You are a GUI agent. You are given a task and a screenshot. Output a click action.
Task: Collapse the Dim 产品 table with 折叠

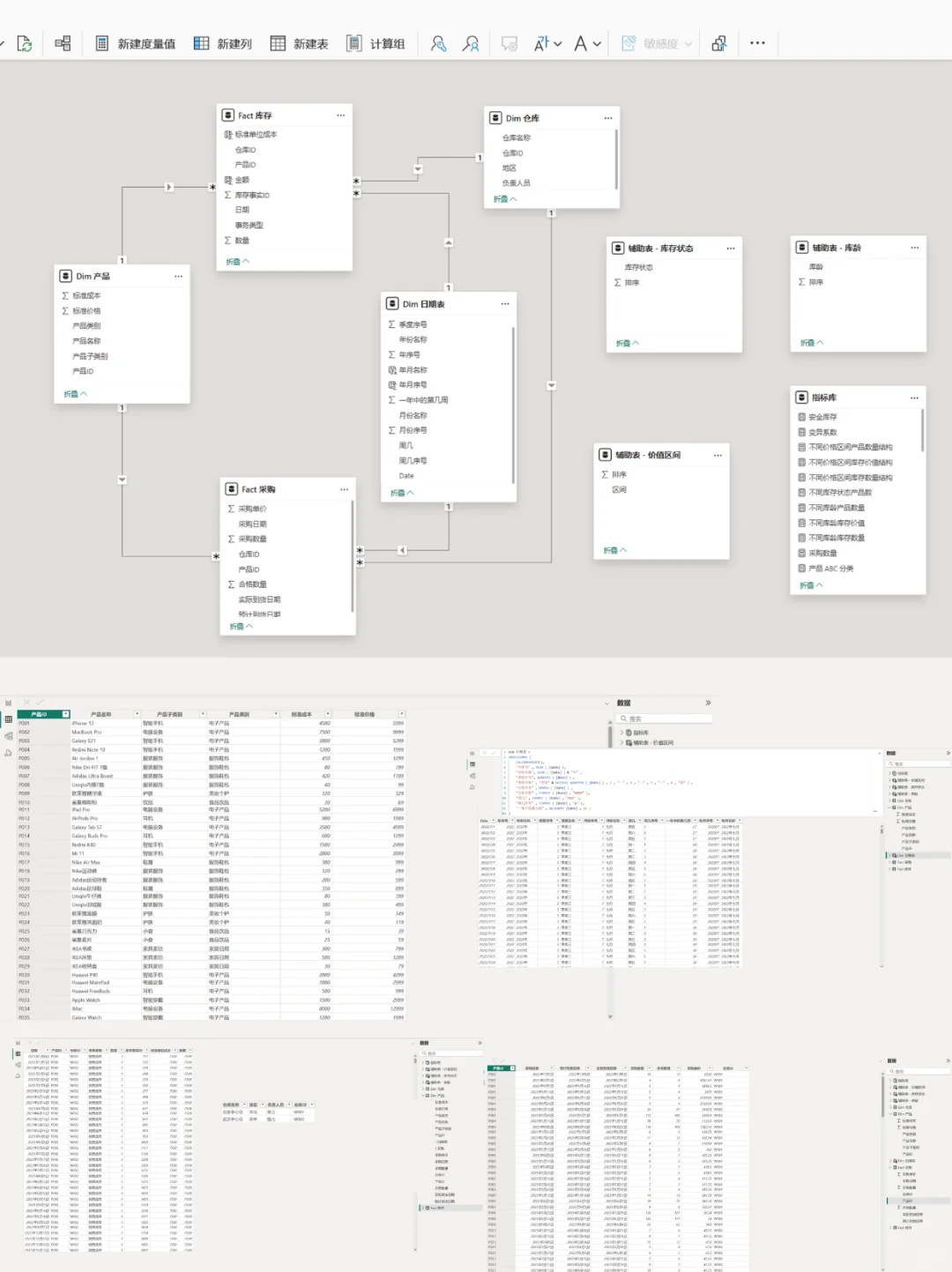pyautogui.click(x=76, y=394)
